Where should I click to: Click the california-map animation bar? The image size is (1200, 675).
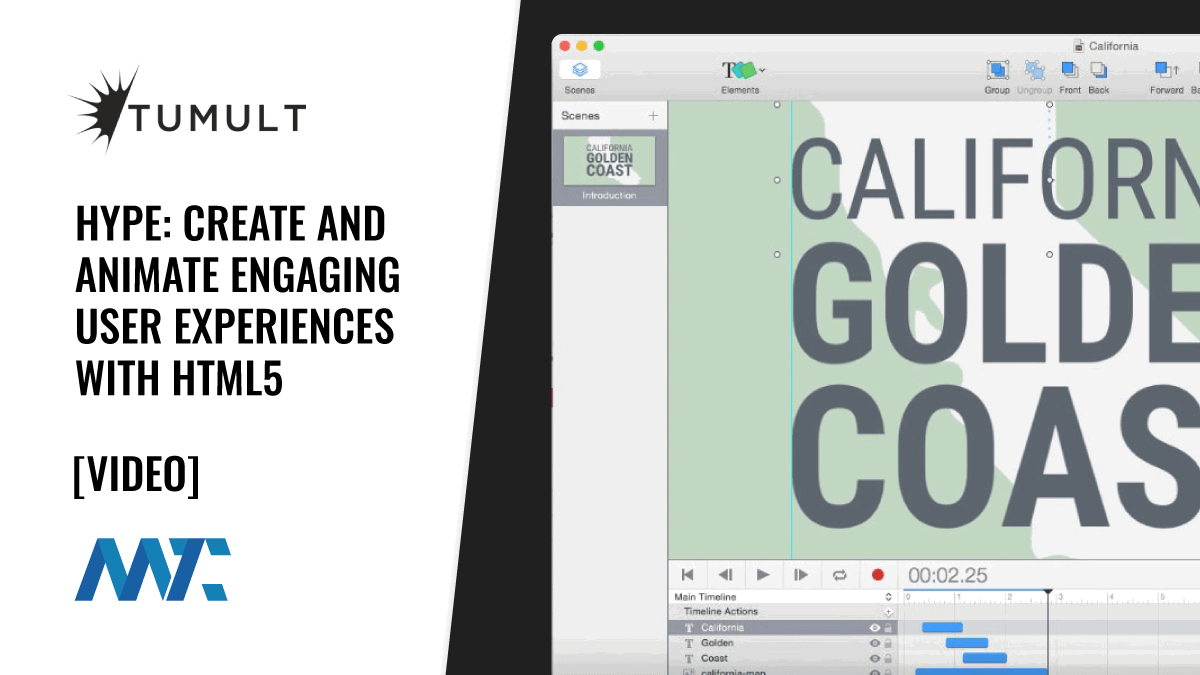[x=981, y=672]
